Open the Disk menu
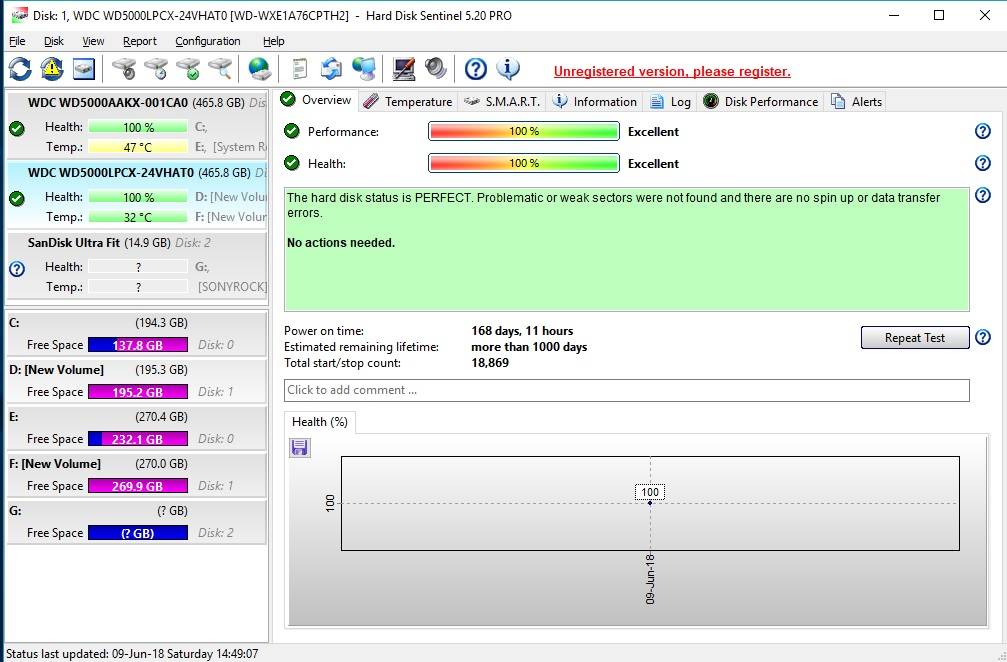This screenshot has width=1007, height=662. [x=54, y=41]
